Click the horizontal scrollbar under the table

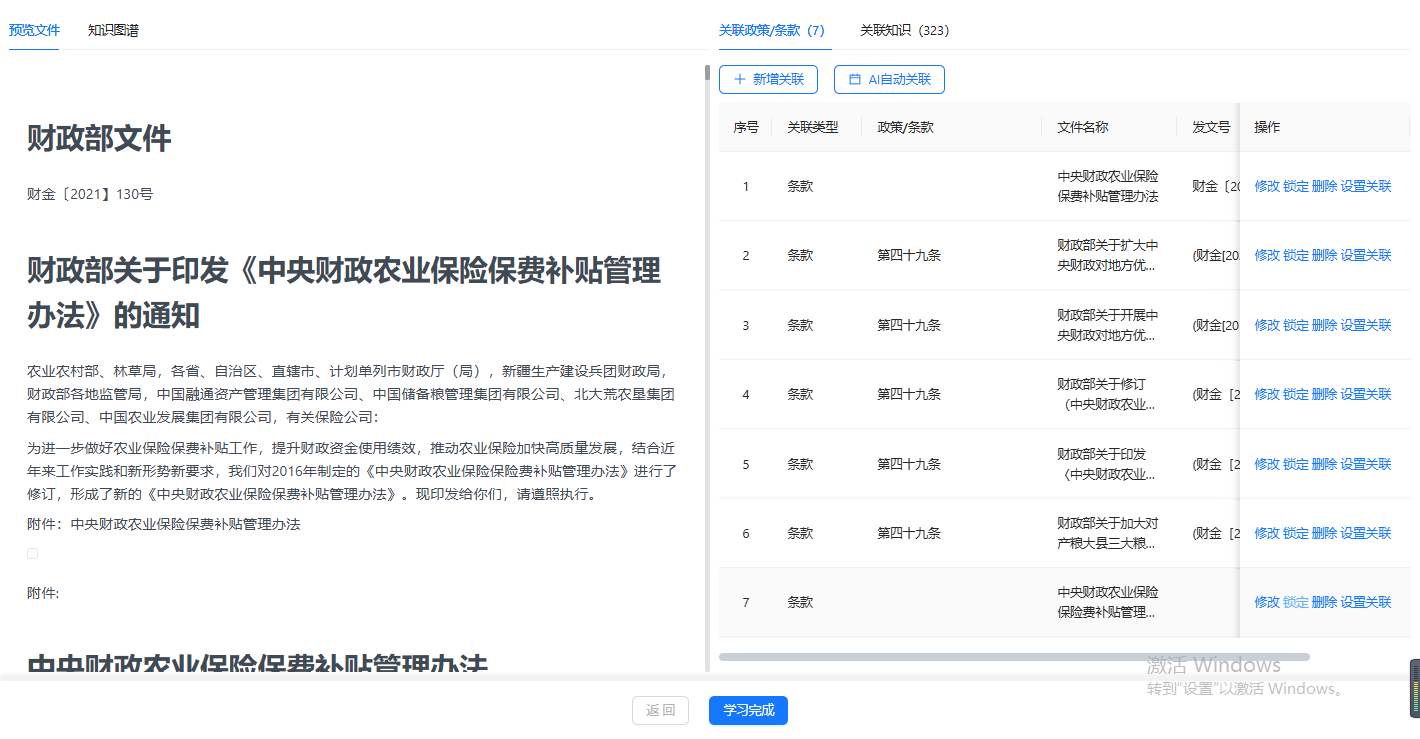click(x=1014, y=657)
